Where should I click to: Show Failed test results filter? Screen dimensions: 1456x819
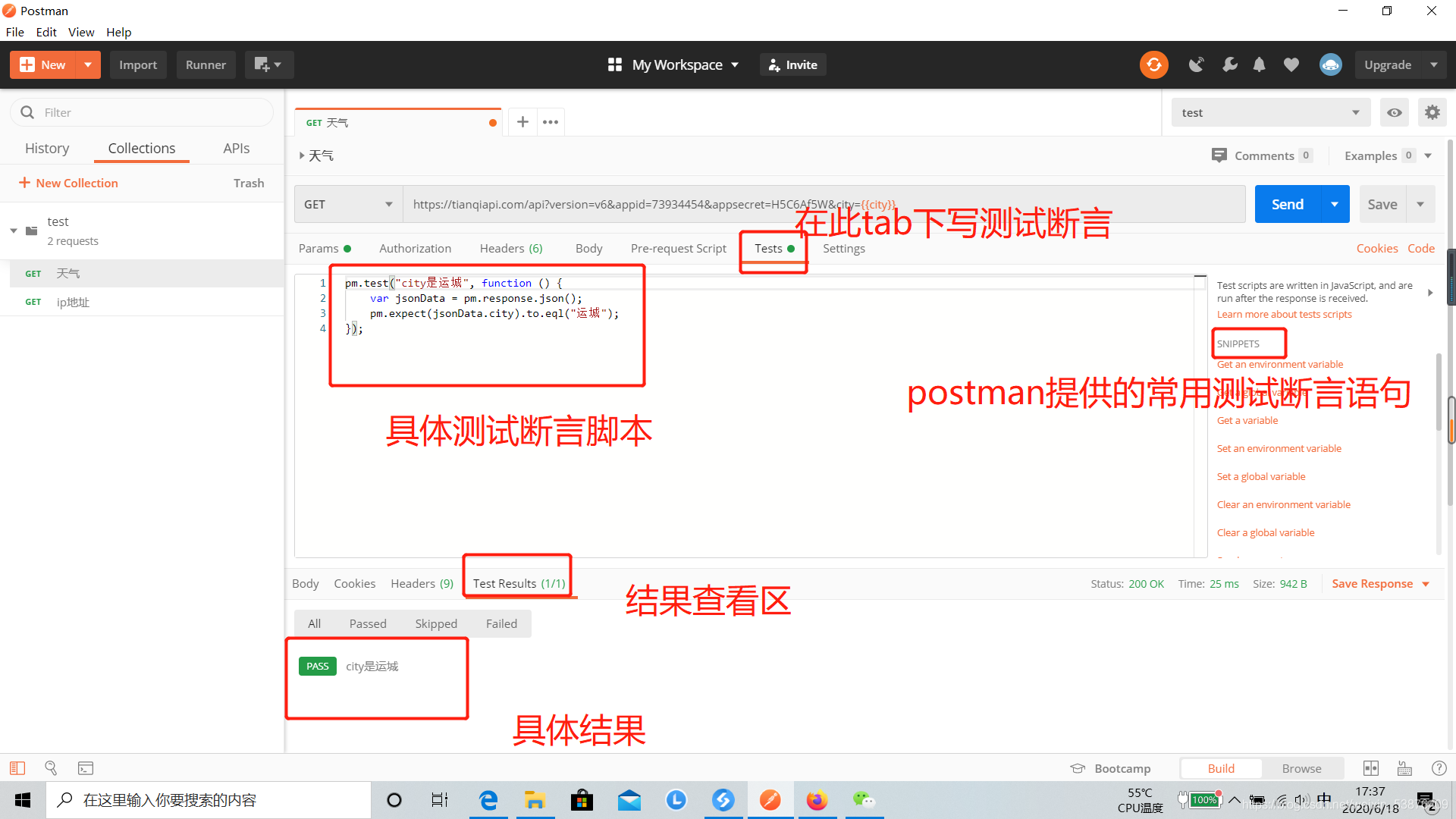click(501, 623)
